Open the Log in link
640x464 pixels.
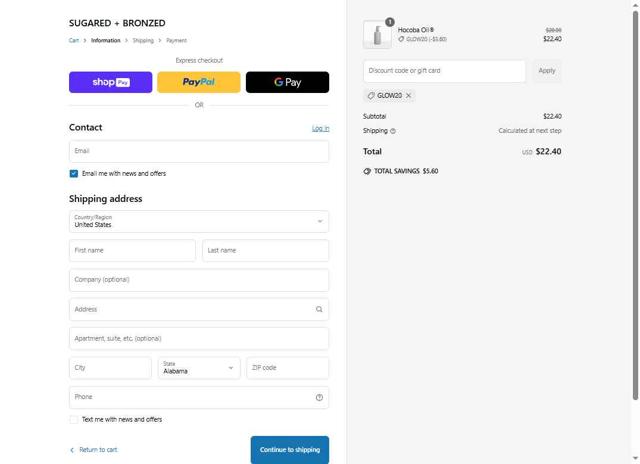click(x=320, y=129)
